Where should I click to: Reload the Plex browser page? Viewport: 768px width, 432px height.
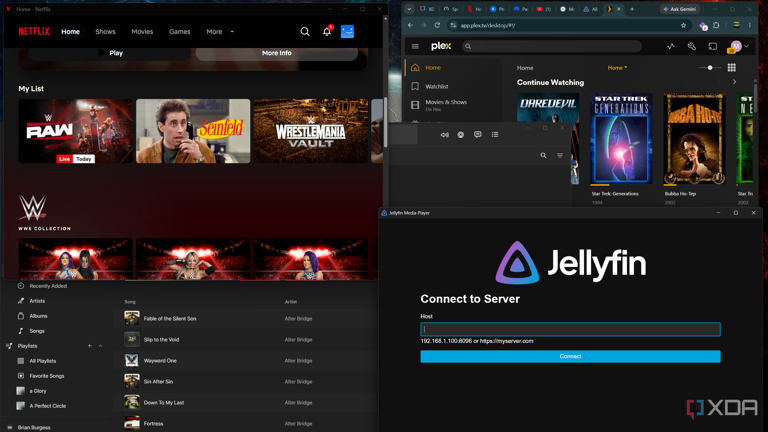[x=437, y=25]
